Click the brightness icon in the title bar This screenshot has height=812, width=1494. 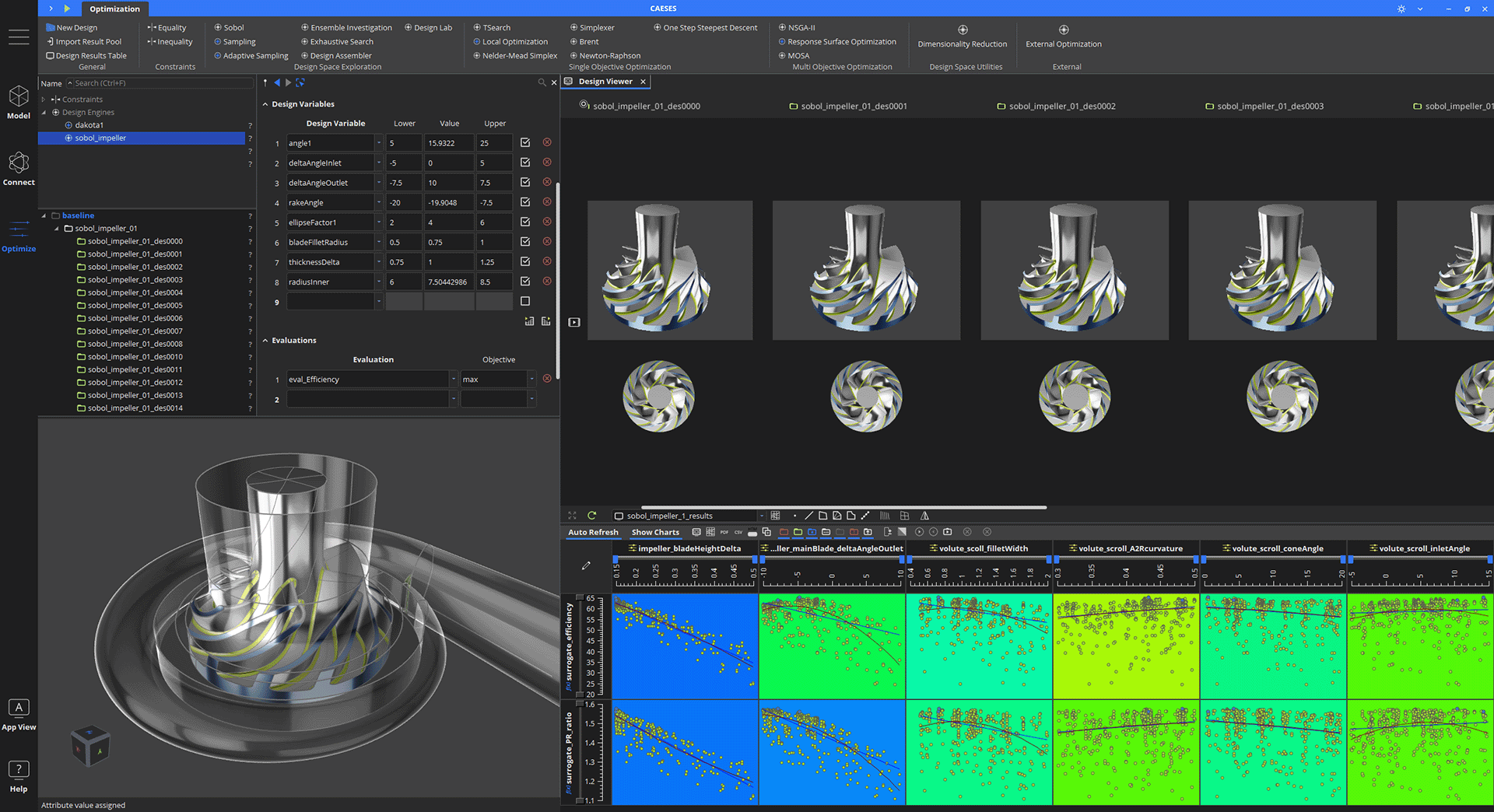click(x=1401, y=9)
